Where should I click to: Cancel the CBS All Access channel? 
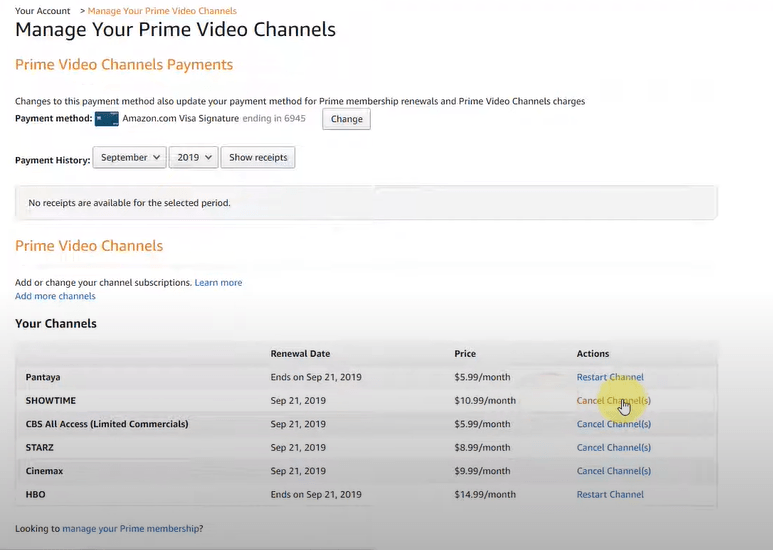coord(614,424)
